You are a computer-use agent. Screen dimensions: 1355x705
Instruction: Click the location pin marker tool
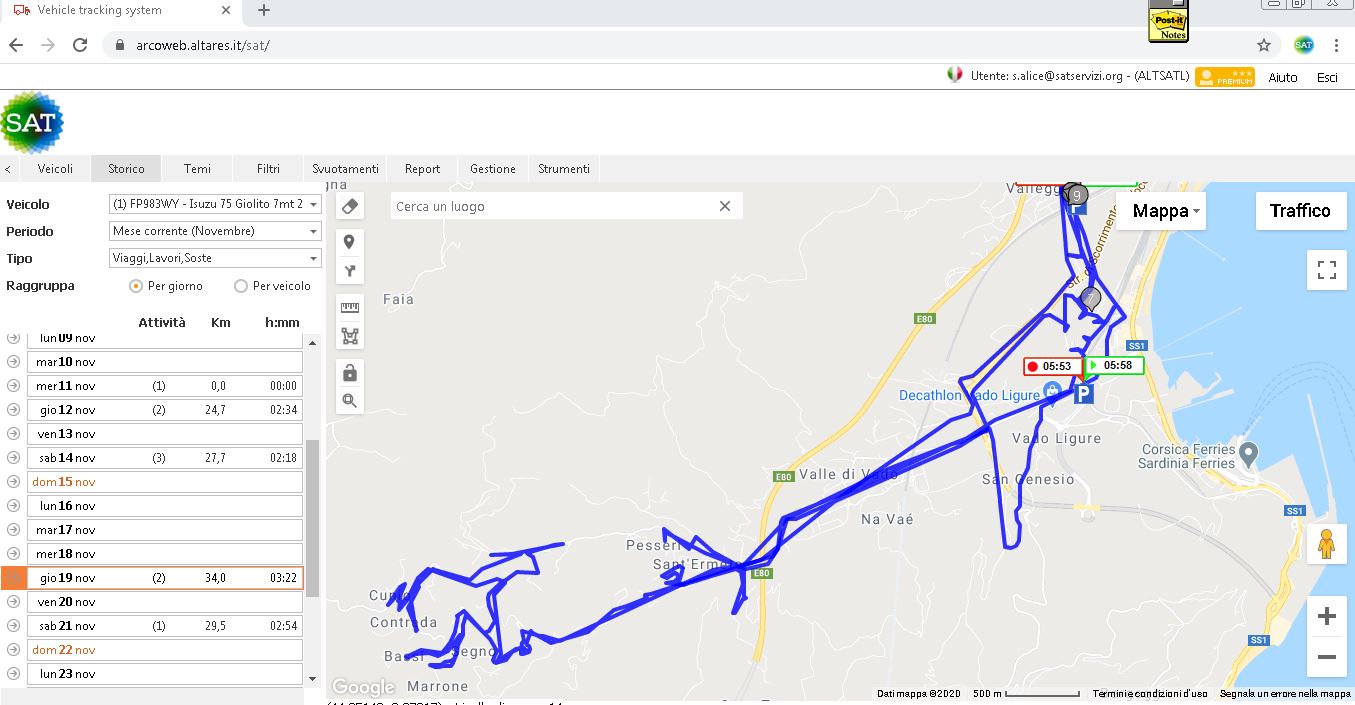pyautogui.click(x=349, y=242)
